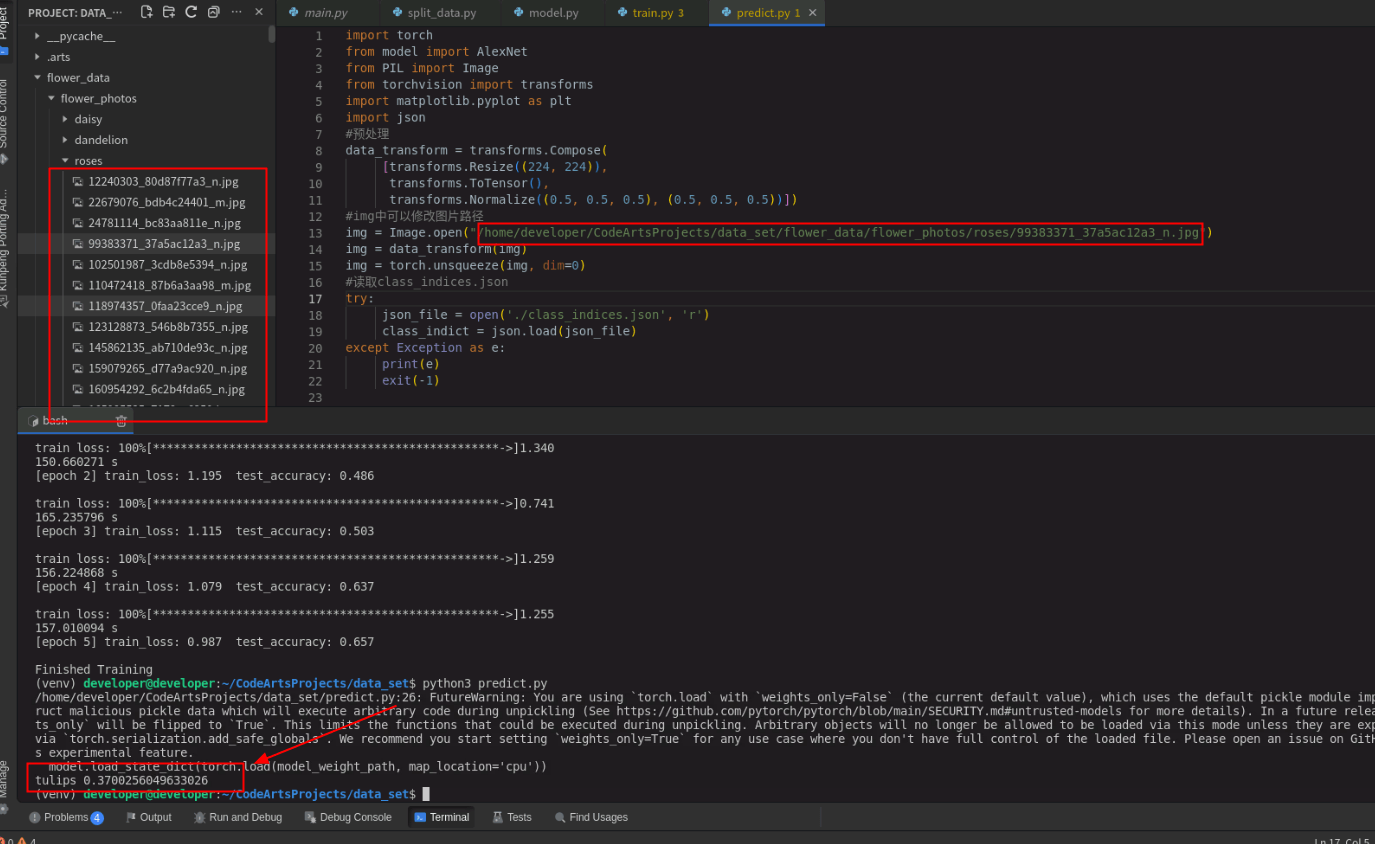Image resolution: width=1375 pixels, height=844 pixels.
Task: Open the Debug Console panel
Action: pos(347,817)
